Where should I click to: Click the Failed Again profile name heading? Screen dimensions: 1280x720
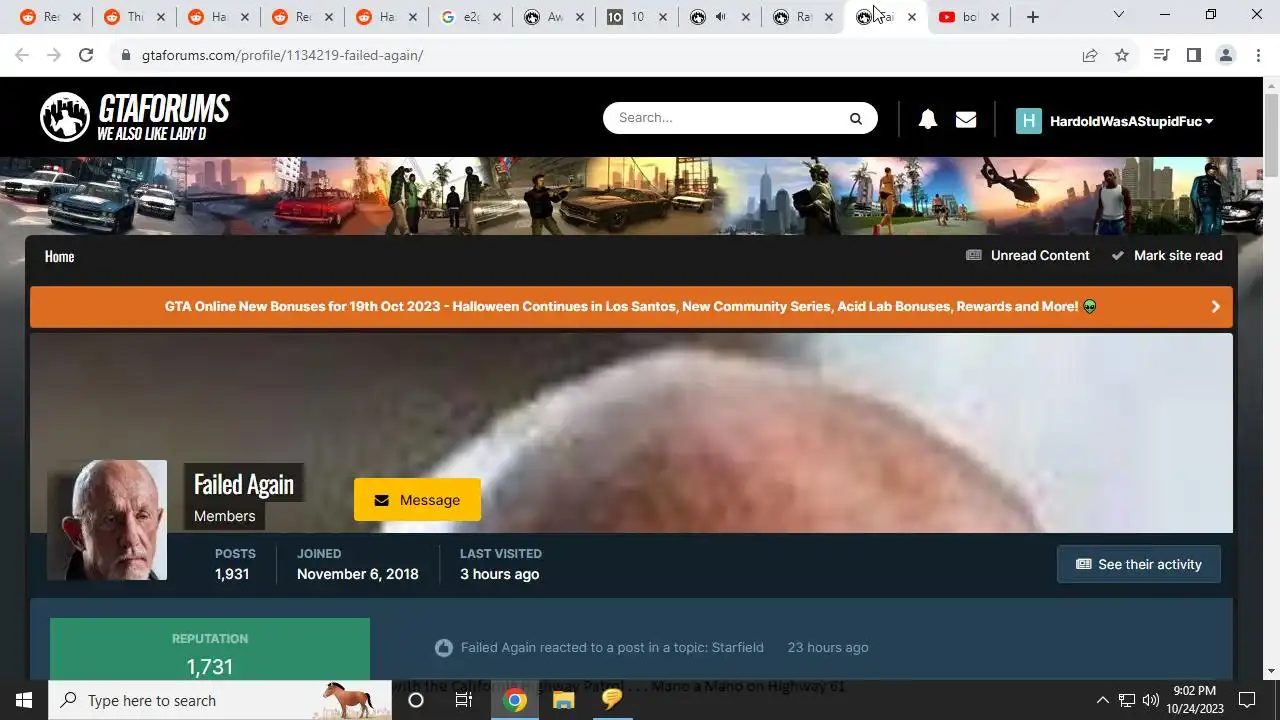[x=244, y=484]
